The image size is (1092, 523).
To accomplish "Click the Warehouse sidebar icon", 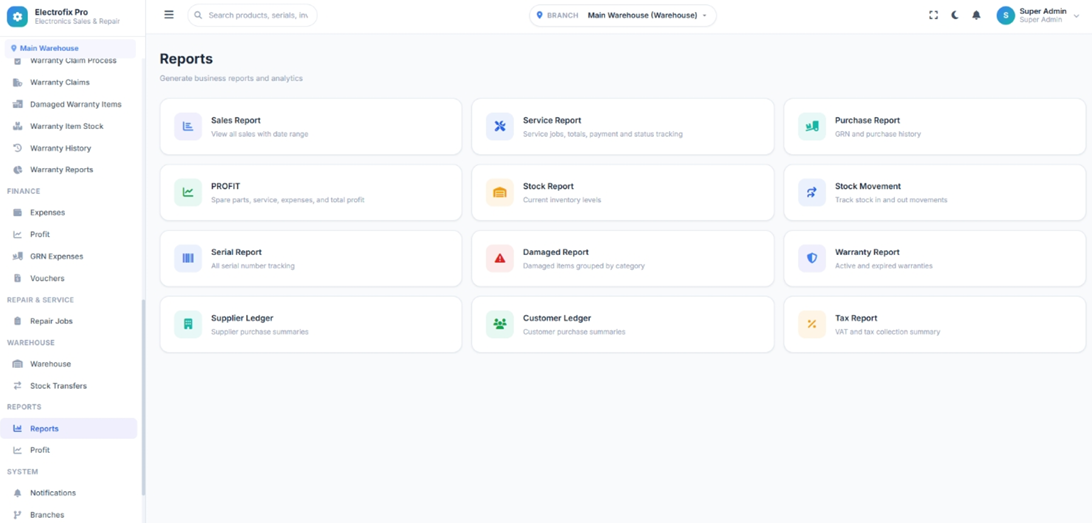I will [x=17, y=364].
